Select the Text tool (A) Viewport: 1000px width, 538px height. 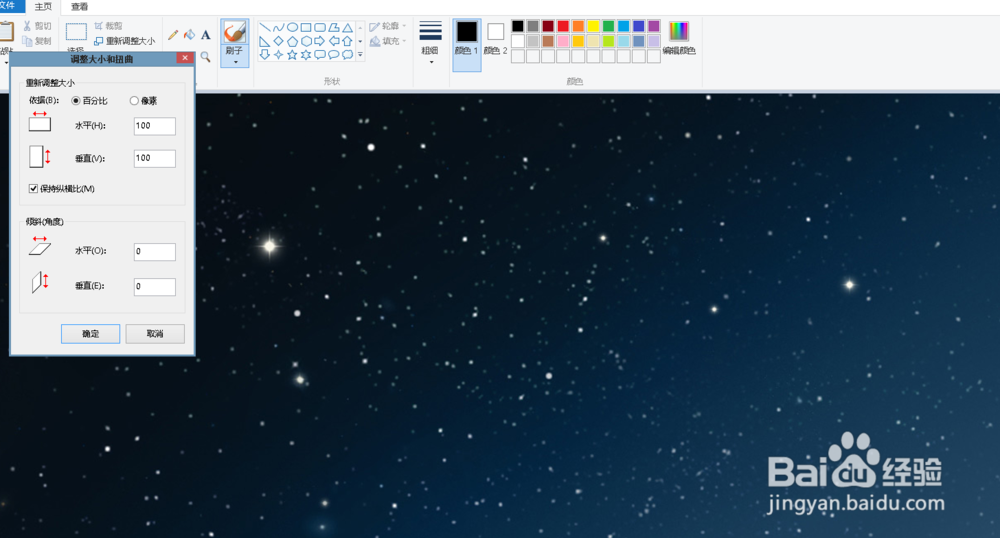[205, 34]
